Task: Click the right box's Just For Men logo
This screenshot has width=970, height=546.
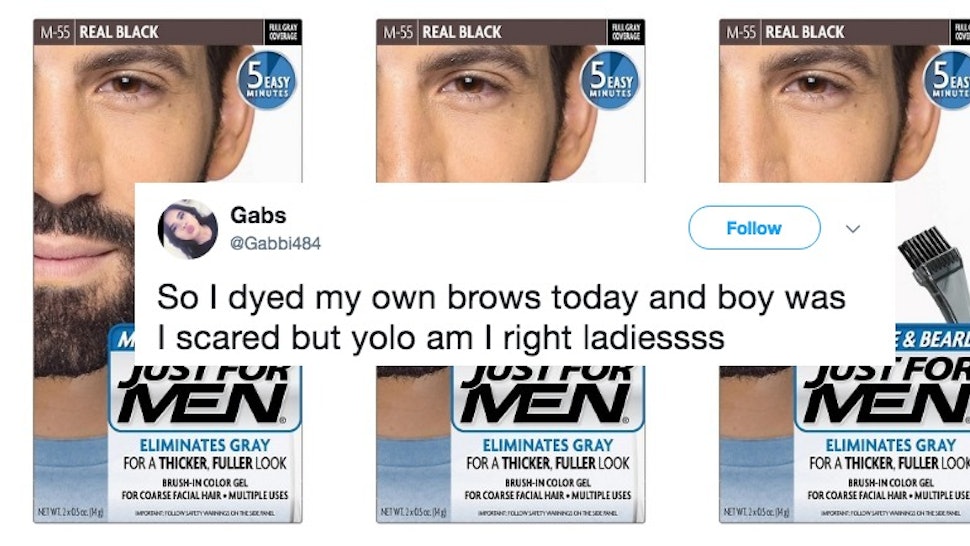Action: (886, 392)
